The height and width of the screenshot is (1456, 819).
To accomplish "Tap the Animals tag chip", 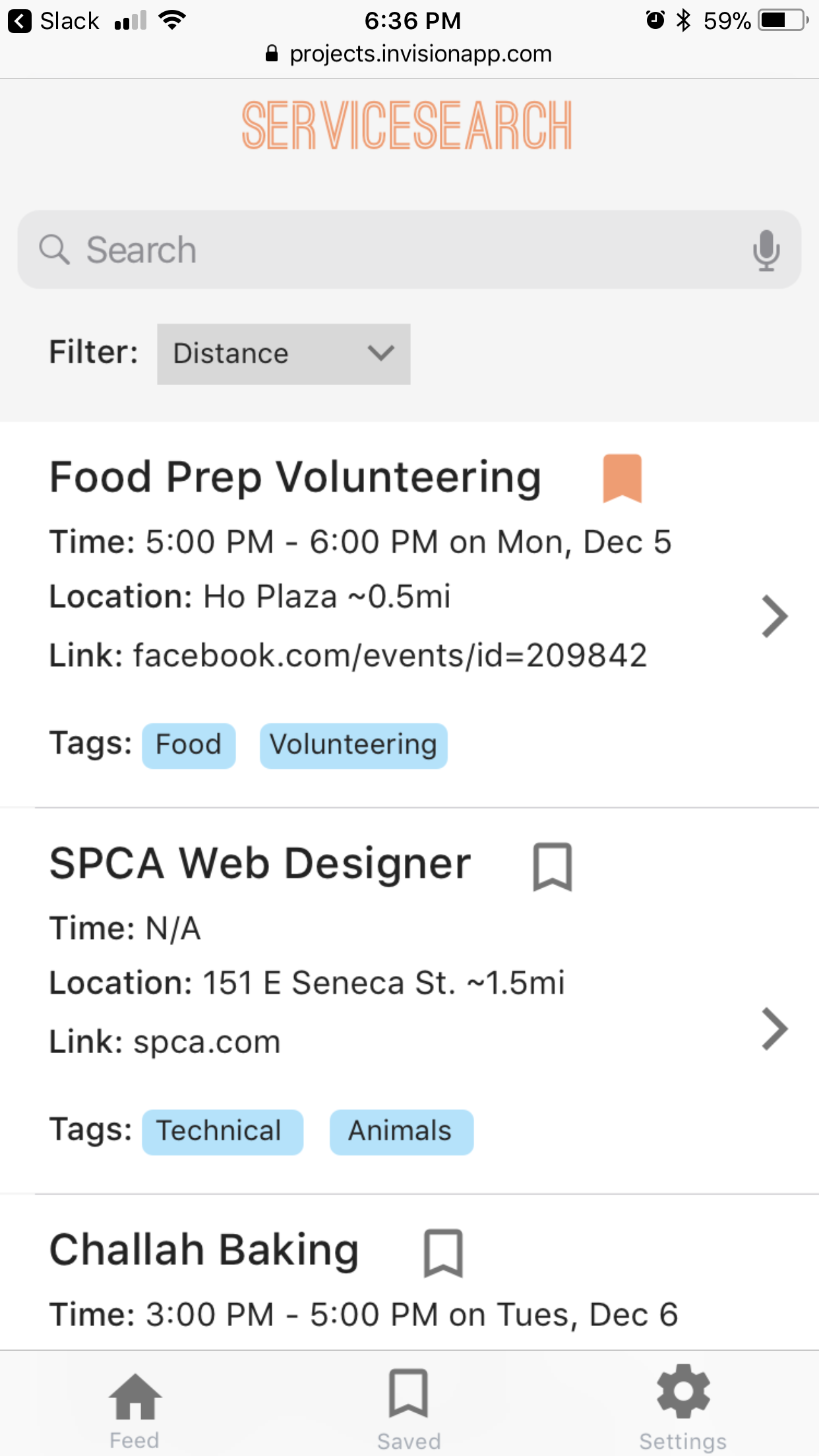I will [401, 1132].
